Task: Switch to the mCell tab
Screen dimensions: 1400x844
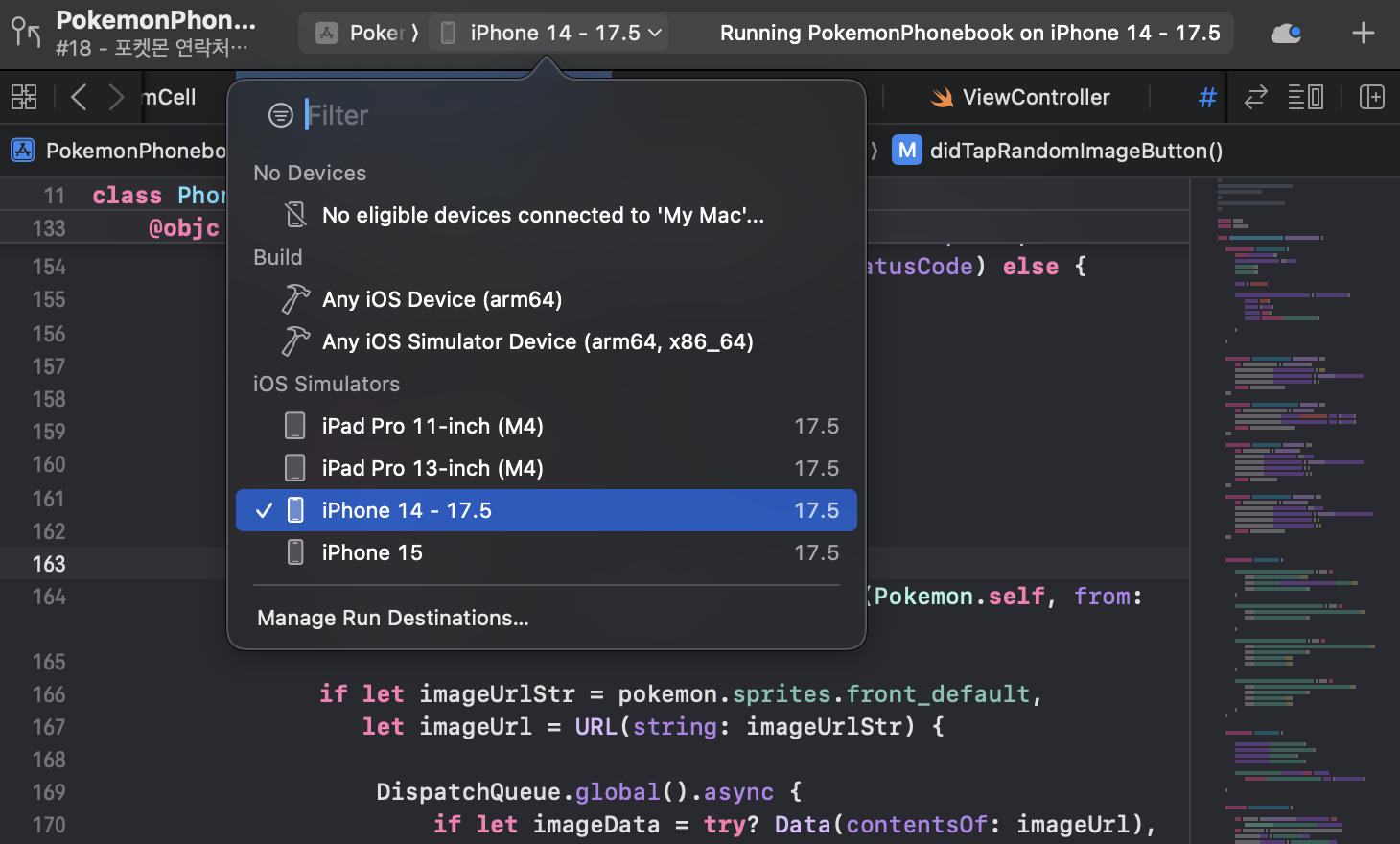Action: coord(170,97)
